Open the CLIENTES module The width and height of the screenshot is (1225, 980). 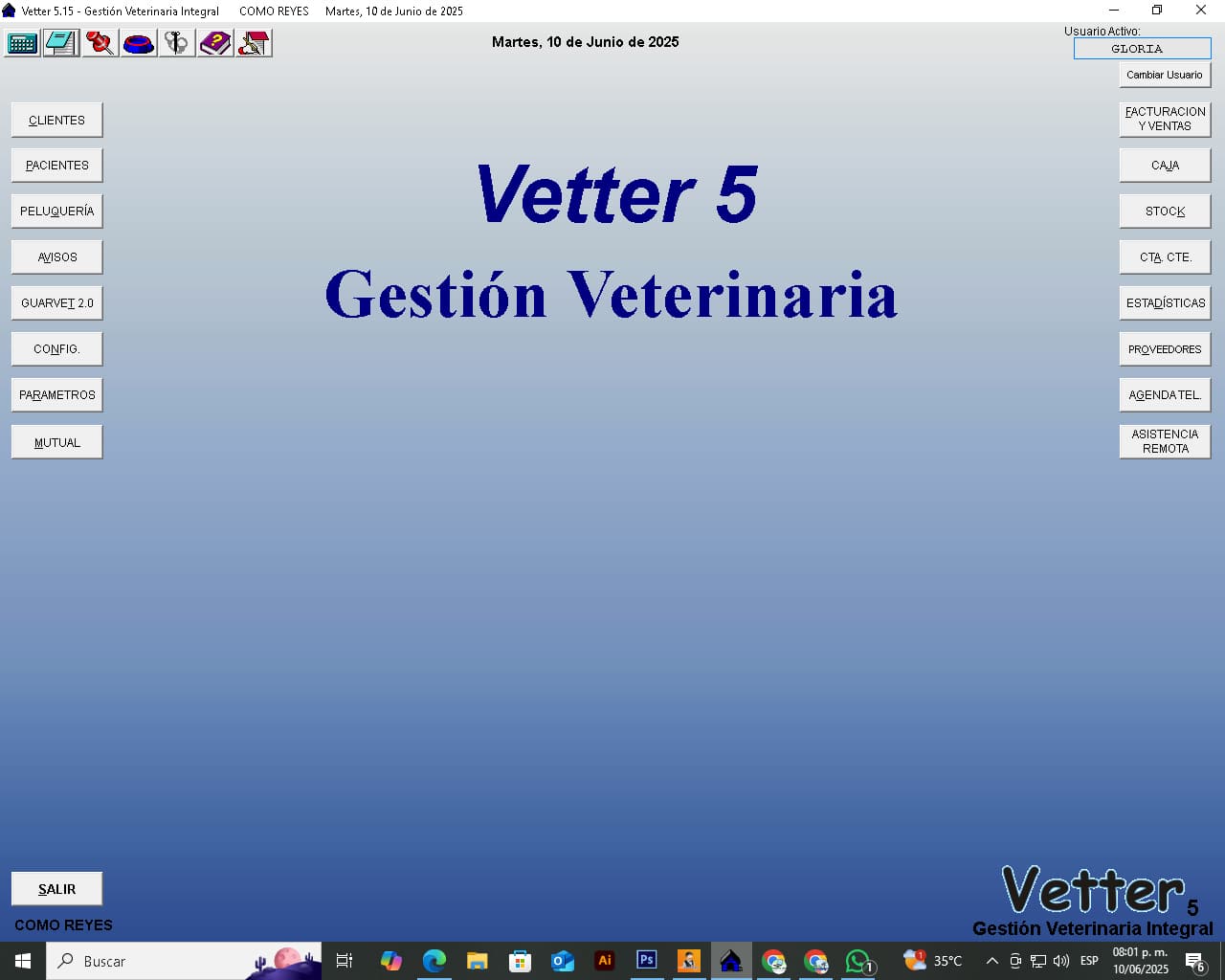pos(56,120)
